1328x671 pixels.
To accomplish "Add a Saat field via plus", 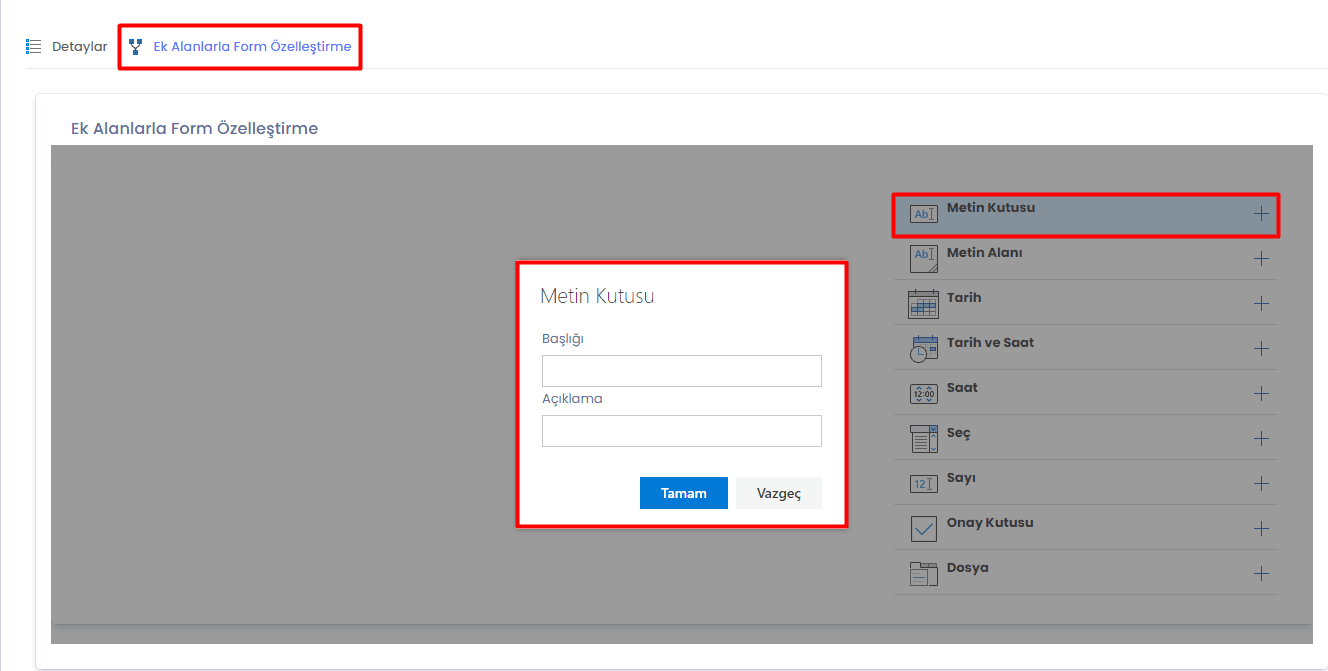I will [x=1261, y=393].
